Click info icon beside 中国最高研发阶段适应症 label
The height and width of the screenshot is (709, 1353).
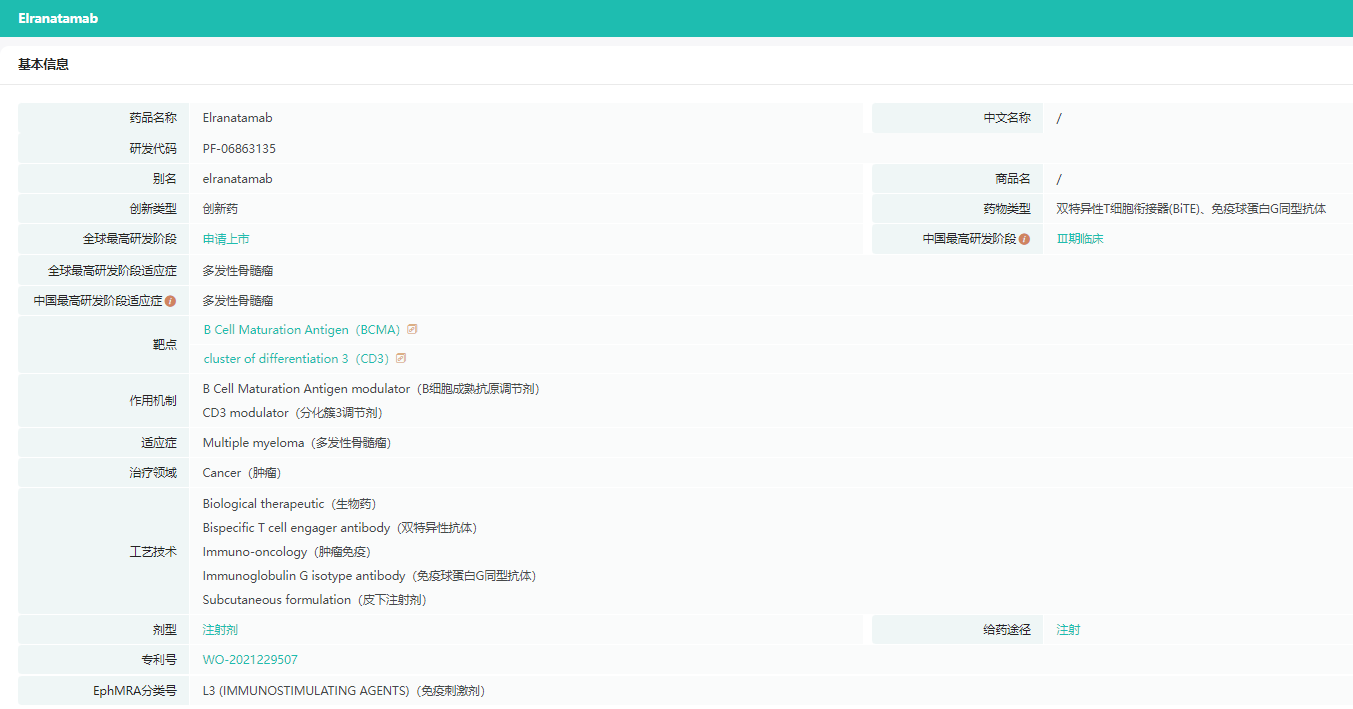tap(170, 301)
